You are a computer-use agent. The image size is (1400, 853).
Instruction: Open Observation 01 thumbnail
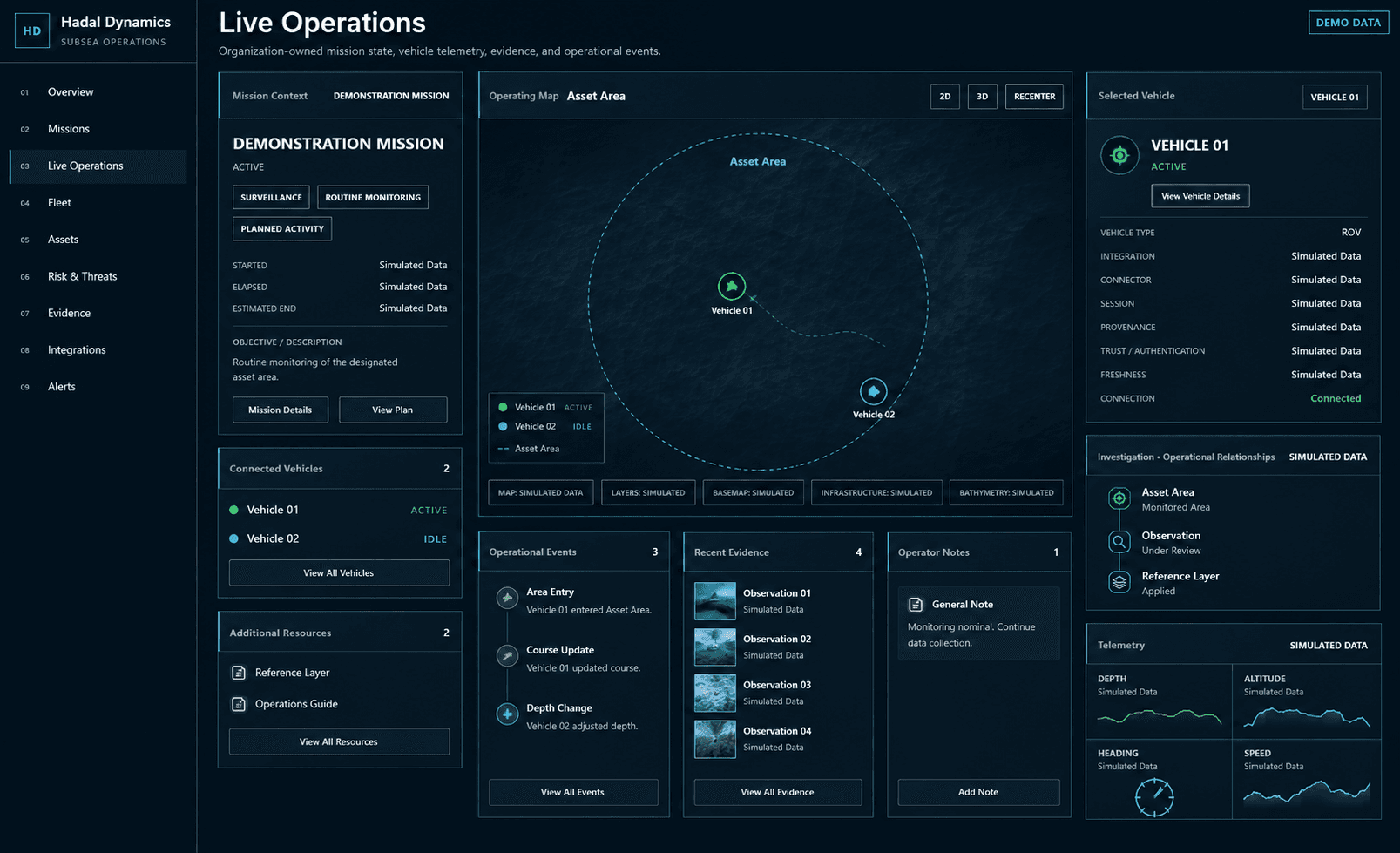click(715, 601)
